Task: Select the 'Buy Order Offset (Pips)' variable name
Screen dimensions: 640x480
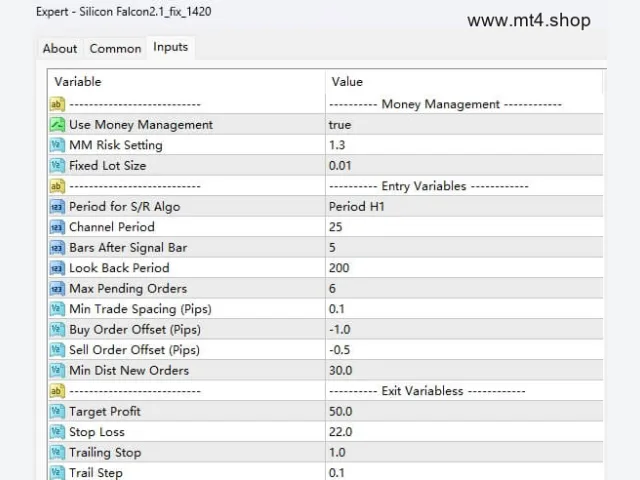Action: (x=135, y=329)
